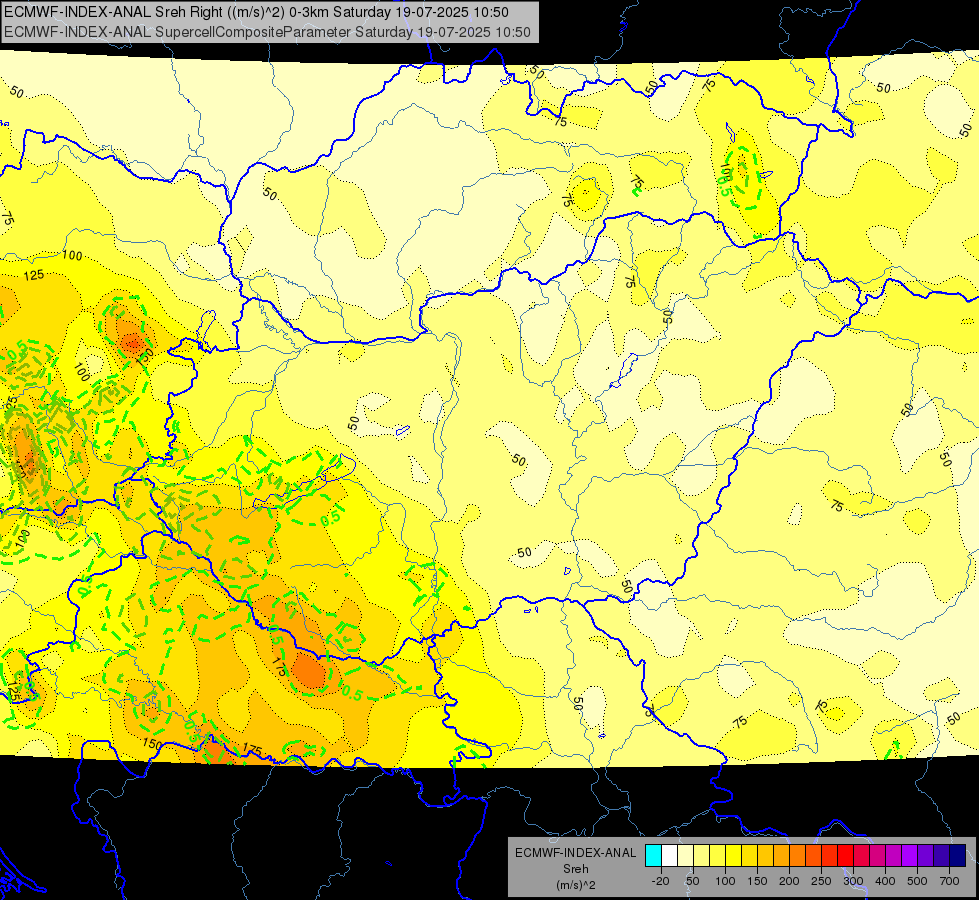979x900 pixels.
Task: Click the '(m/s)^2' unit label in the legend
Action: (575, 885)
